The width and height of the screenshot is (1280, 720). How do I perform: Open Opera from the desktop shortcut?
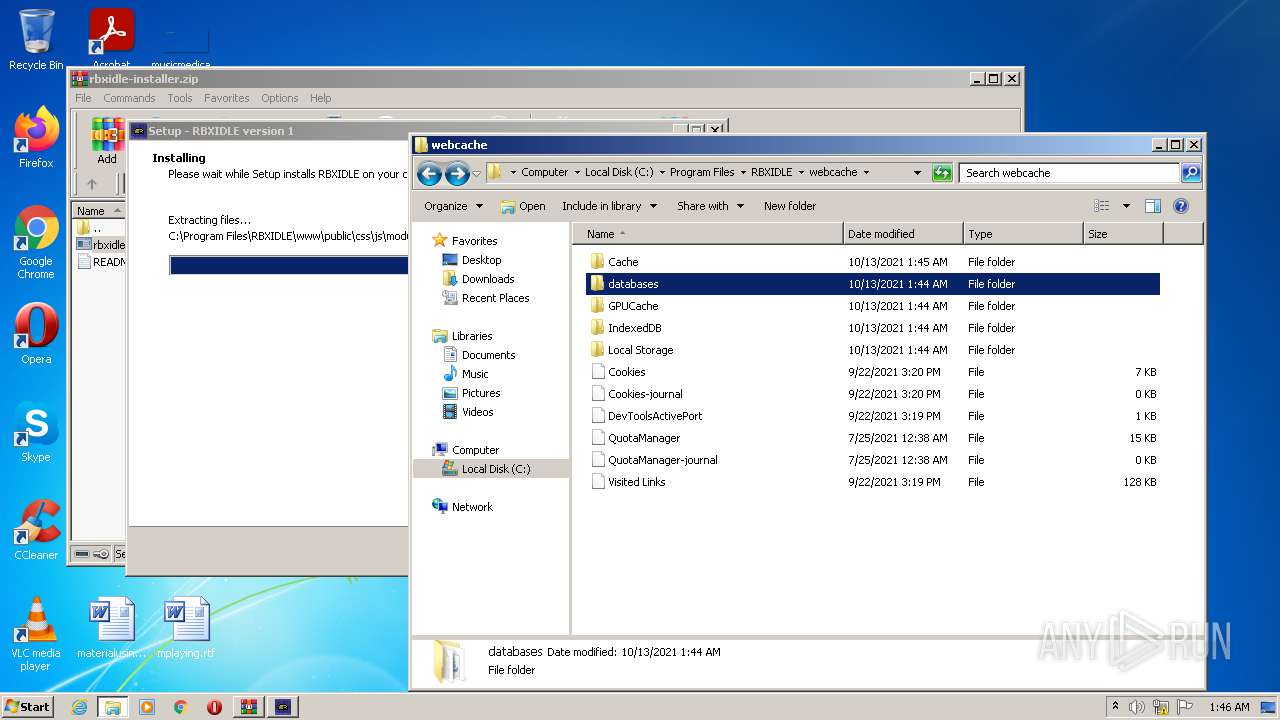pos(36,334)
